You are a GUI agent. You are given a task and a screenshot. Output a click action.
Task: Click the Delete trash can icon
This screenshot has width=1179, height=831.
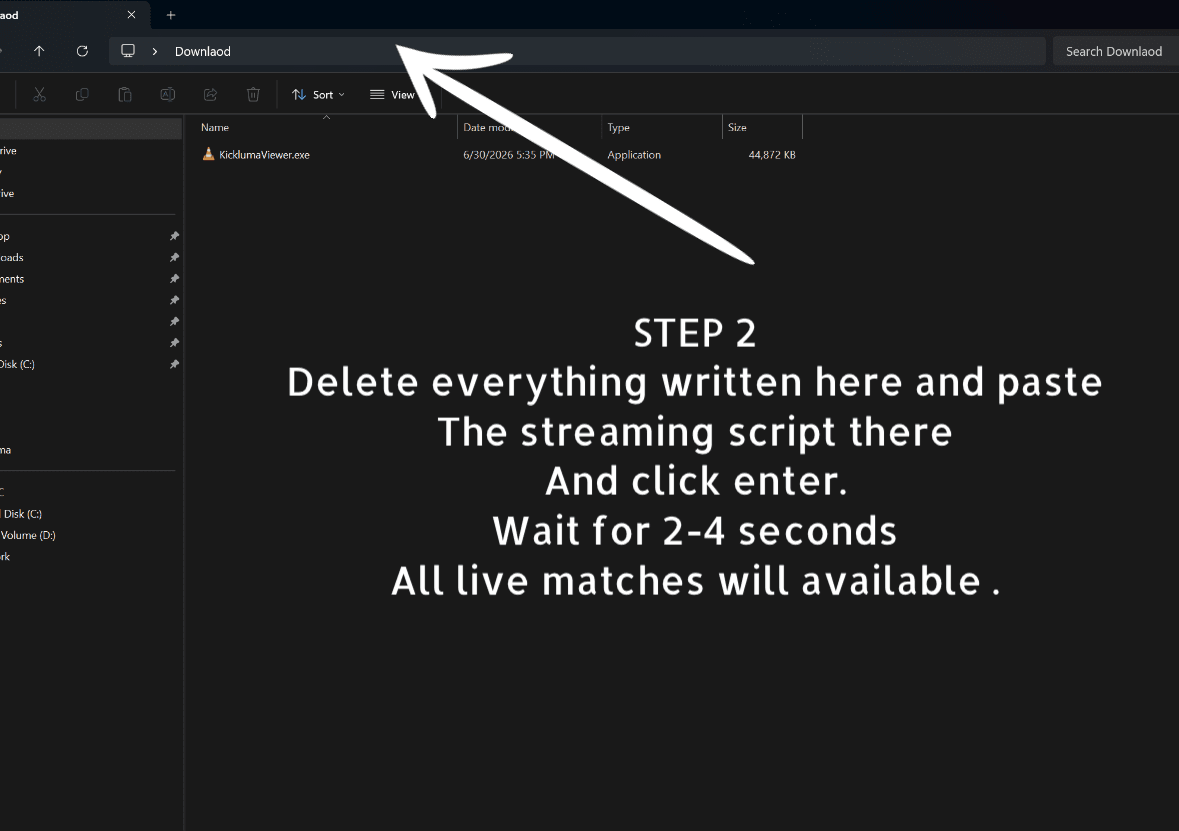point(253,94)
